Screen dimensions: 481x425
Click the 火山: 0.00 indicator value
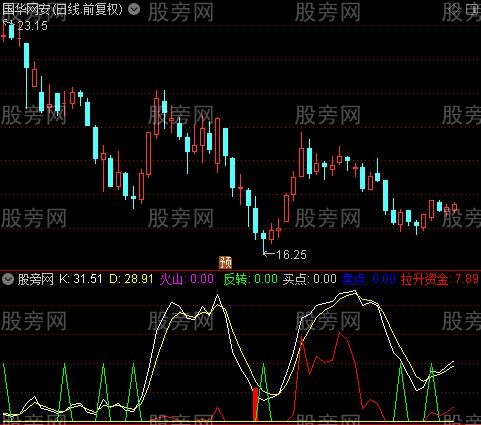[187, 279]
